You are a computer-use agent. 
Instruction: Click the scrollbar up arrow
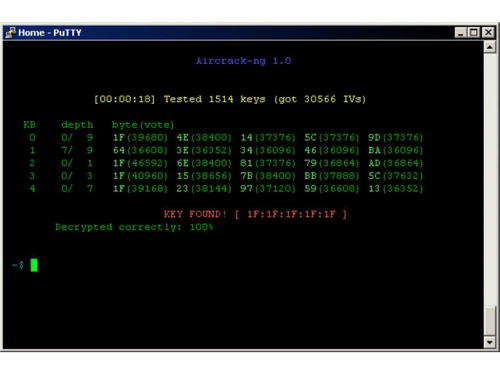490,47
